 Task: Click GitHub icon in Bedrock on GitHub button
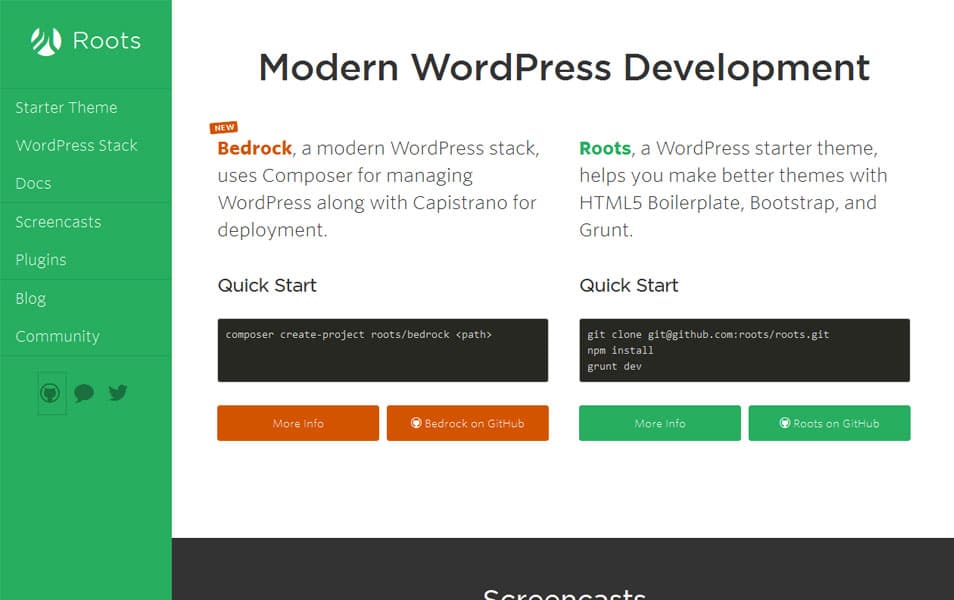pyautogui.click(x=416, y=423)
